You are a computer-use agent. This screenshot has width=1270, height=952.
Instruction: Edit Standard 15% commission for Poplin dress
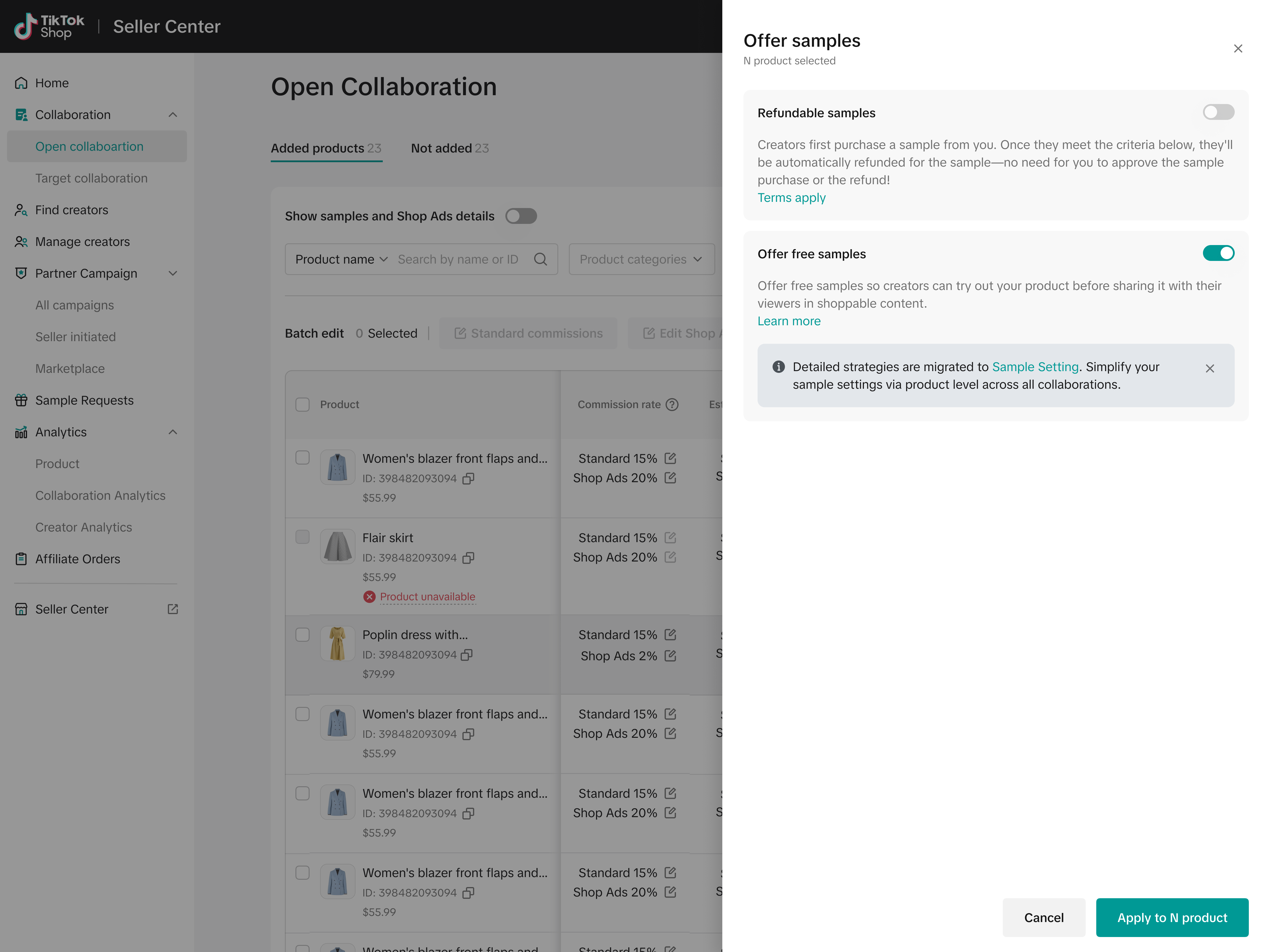pos(670,635)
